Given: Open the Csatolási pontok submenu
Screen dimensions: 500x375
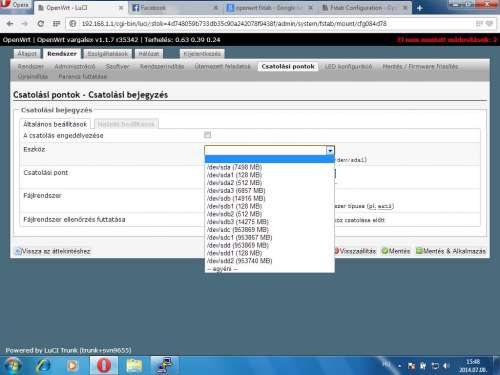Looking at the screenshot, I should (288, 66).
